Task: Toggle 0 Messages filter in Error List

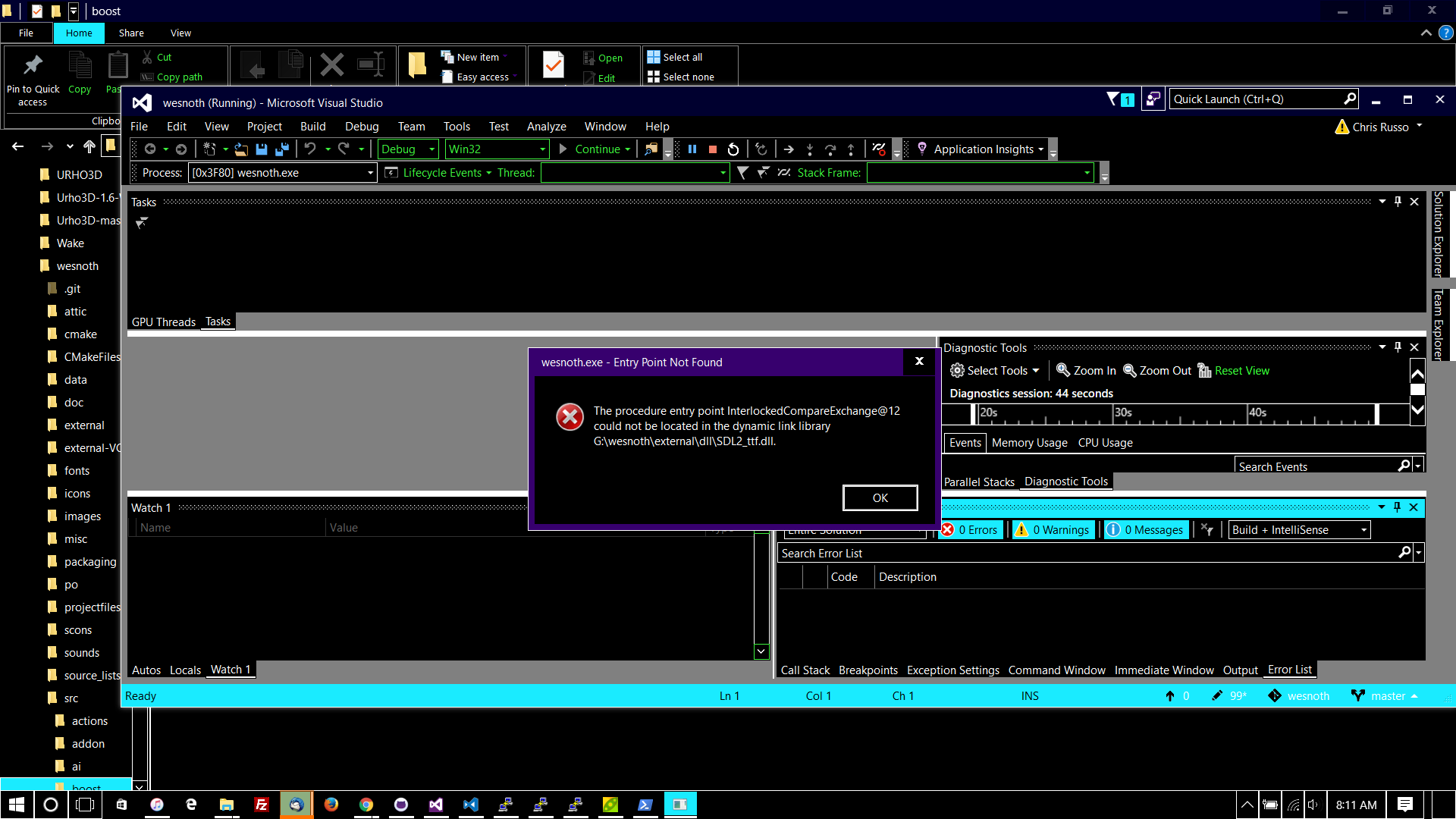Action: coord(1145,530)
